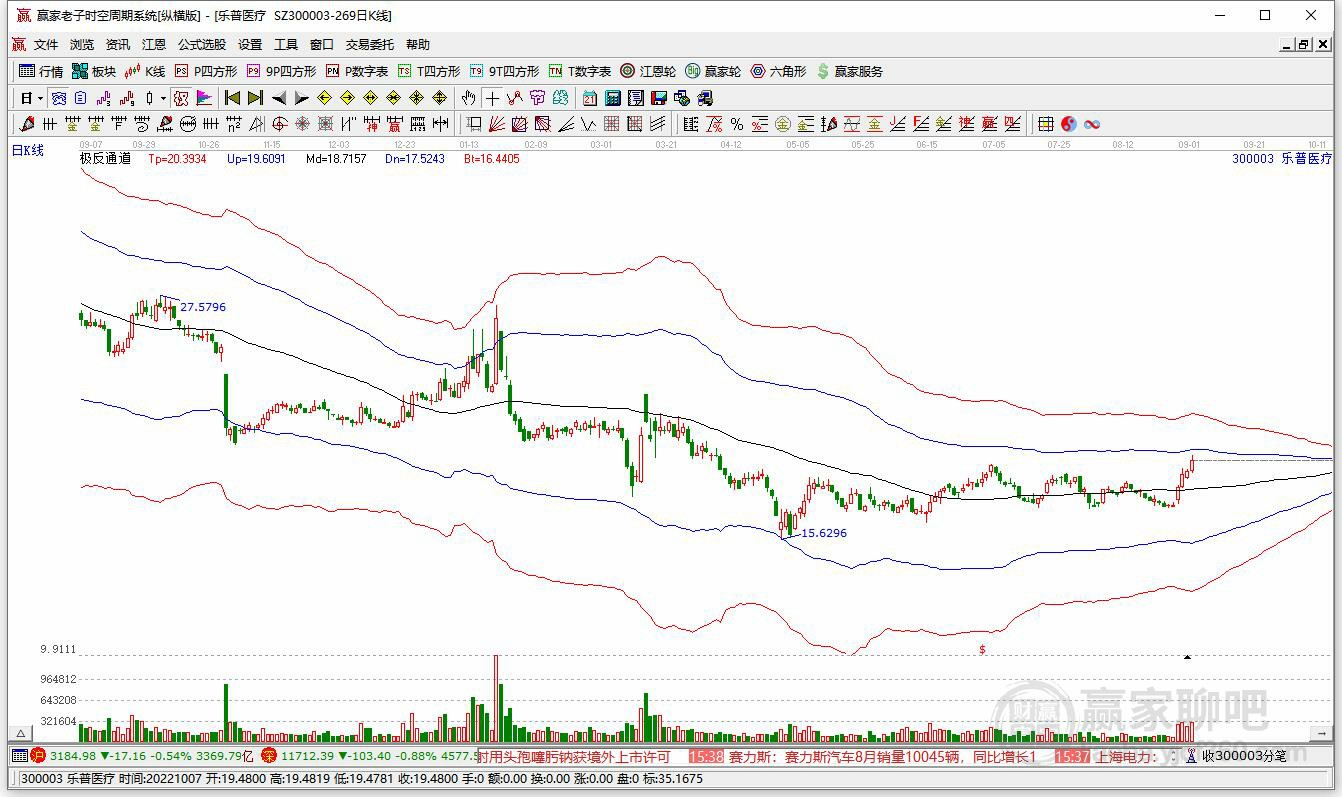Click the red floppy save icon
Screen dimensions: 1342x797
659,98
